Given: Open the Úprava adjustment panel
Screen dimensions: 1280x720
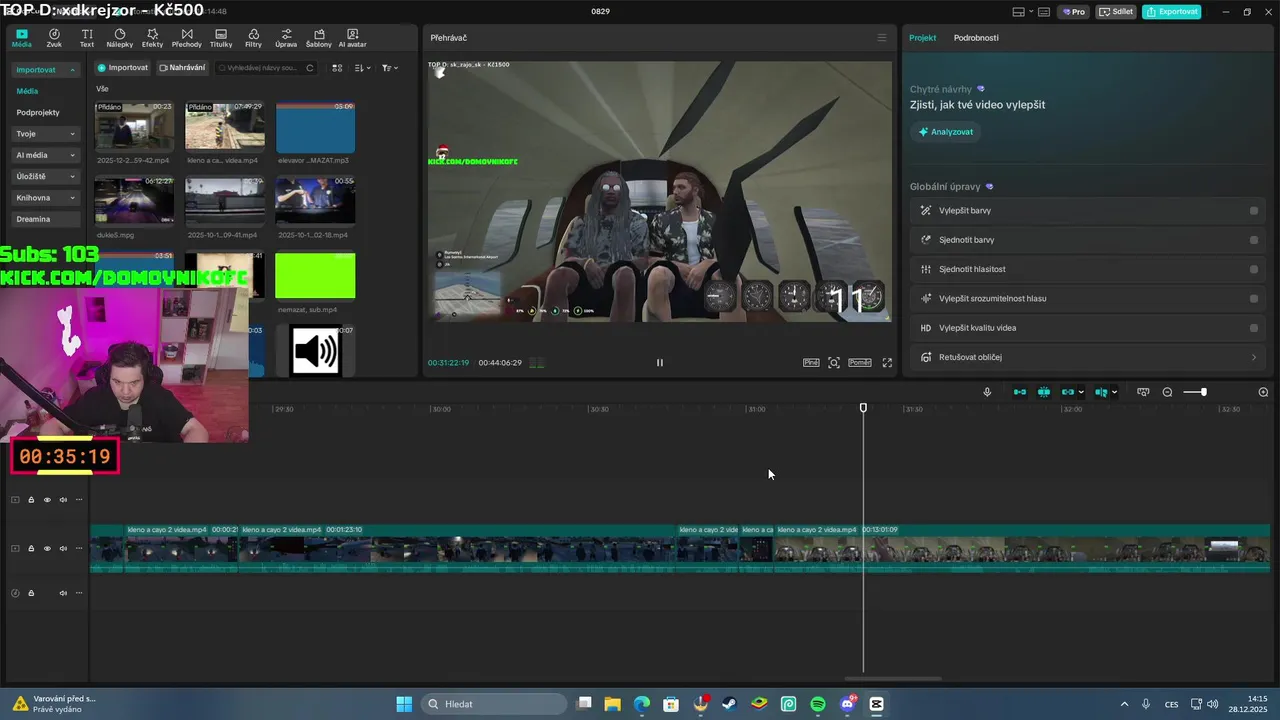Looking at the screenshot, I should coord(286,38).
